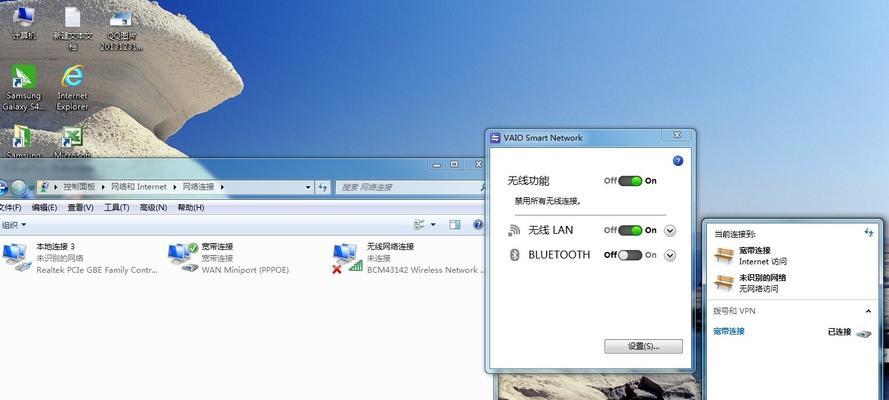The width and height of the screenshot is (889, 400).
Task: Open the Microsoft Excel desktop shortcut
Action: [x=73, y=142]
